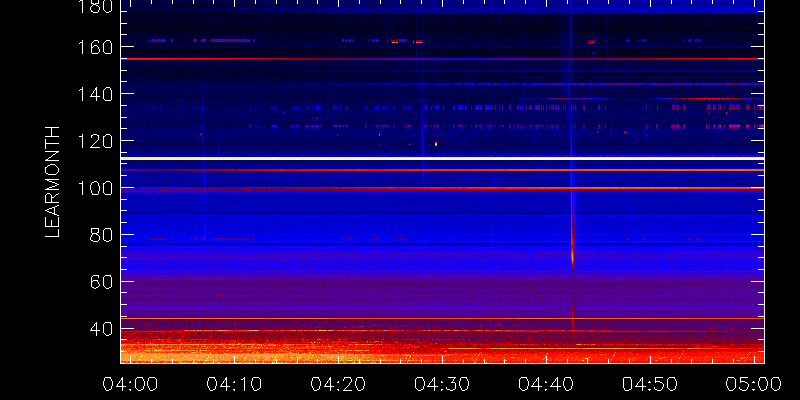This screenshot has height=400, width=800.
Task: Click the 04:10 time axis label
Action: (235, 384)
